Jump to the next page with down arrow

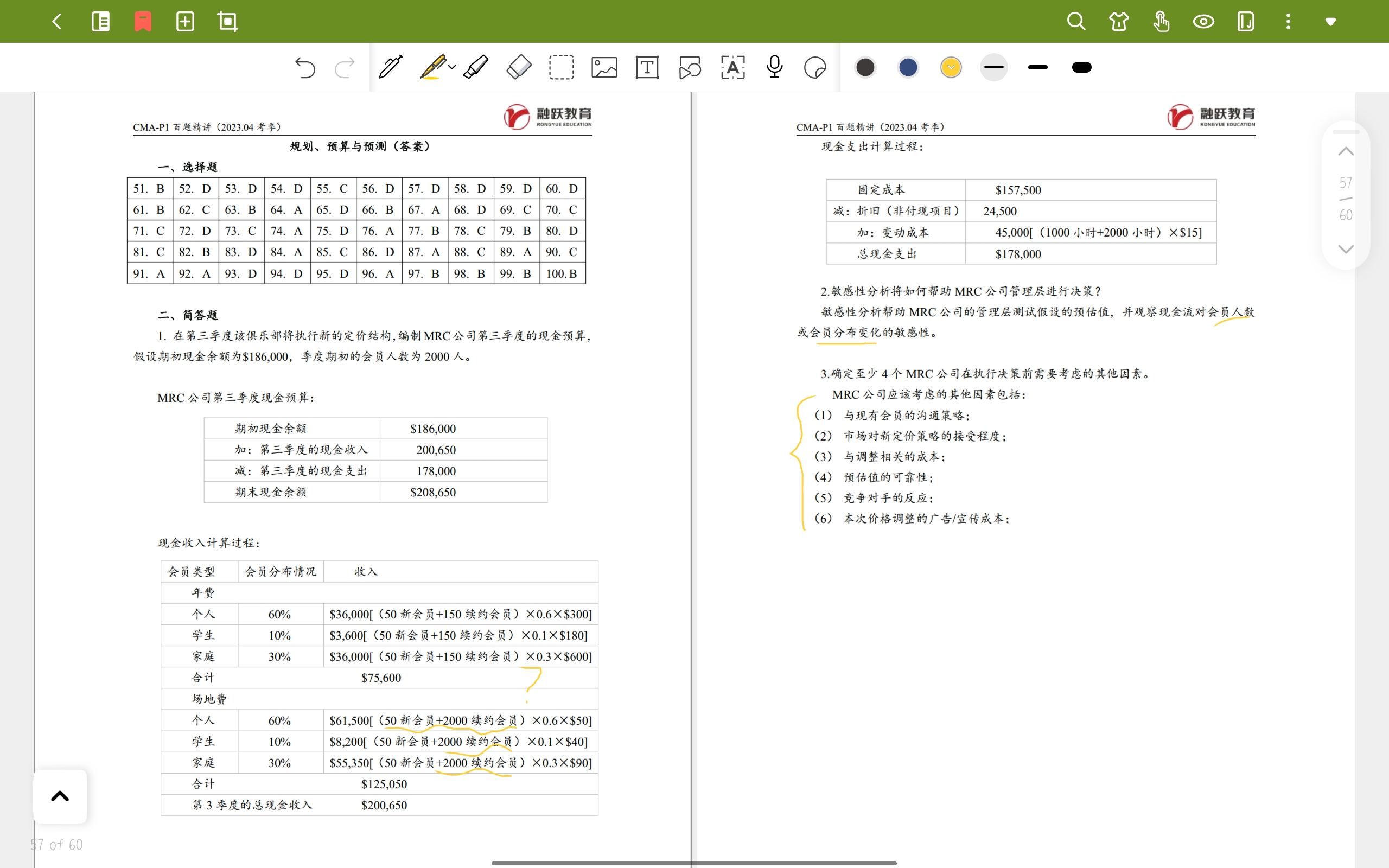coord(1346,248)
